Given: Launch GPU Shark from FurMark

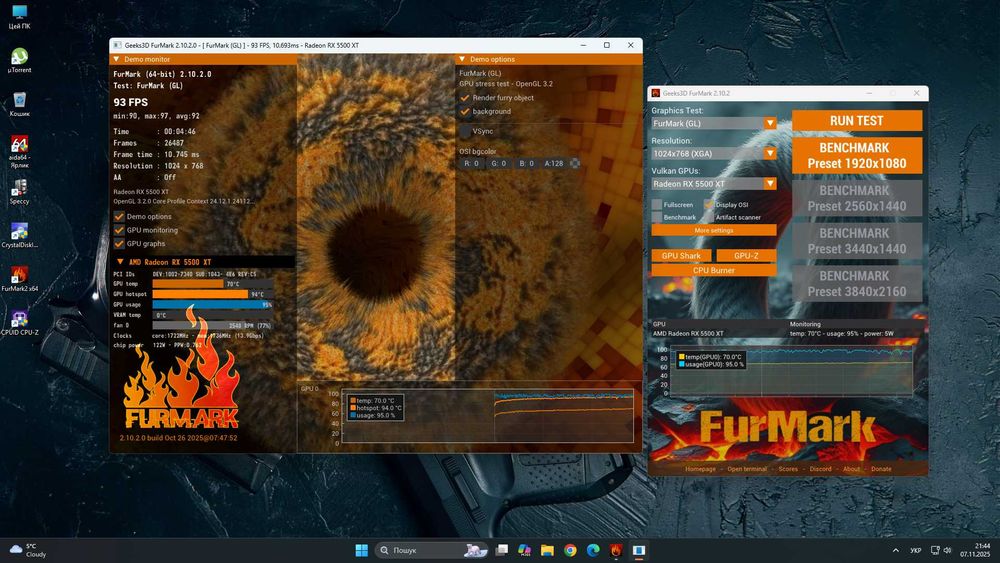Looking at the screenshot, I should point(681,256).
